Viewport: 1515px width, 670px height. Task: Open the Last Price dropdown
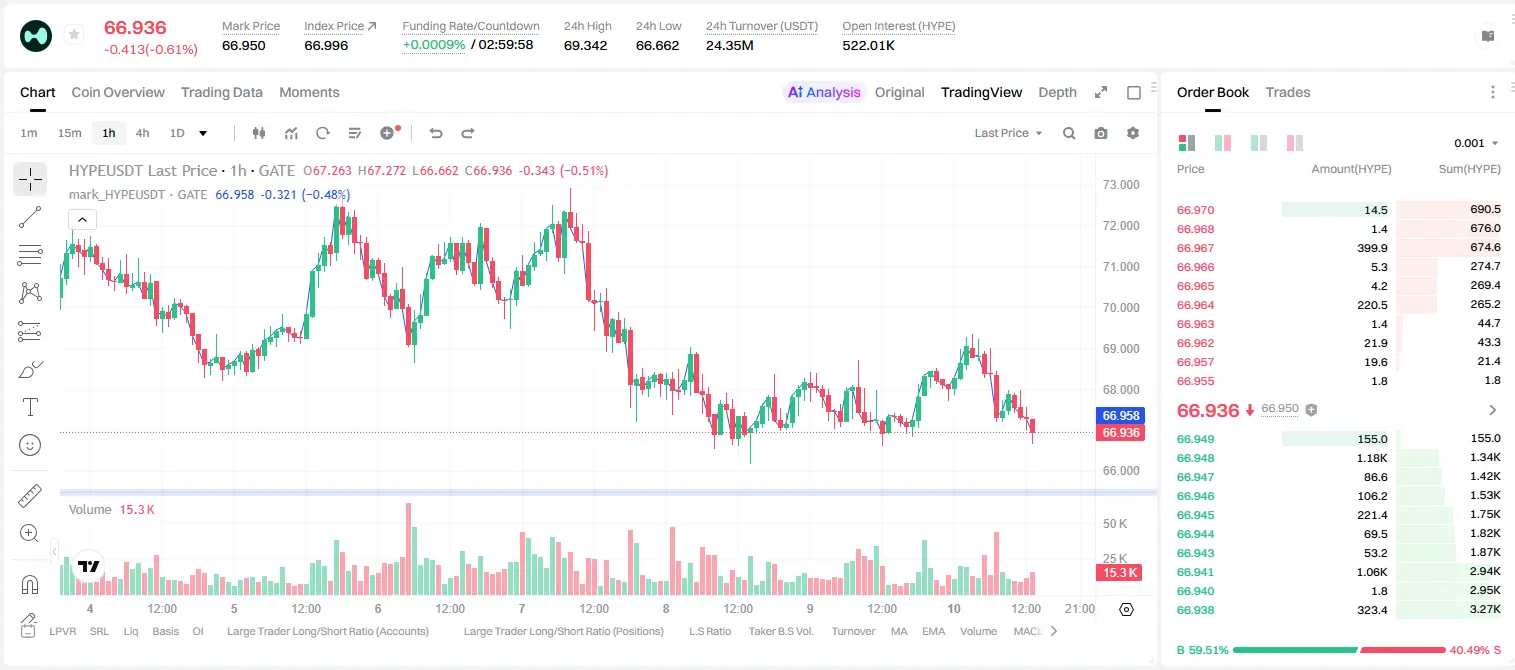[x=1008, y=133]
